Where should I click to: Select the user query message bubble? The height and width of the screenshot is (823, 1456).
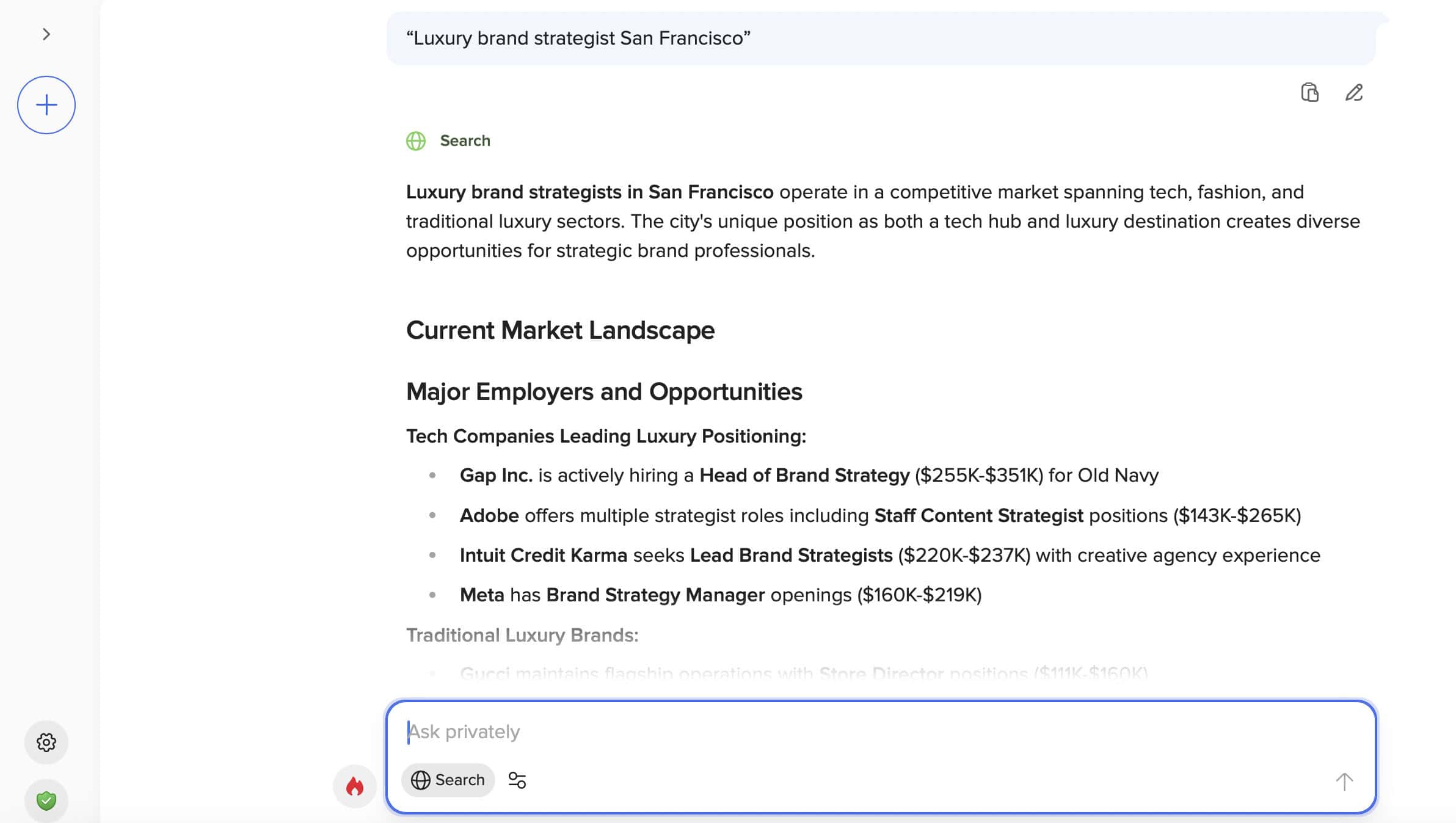tap(881, 38)
